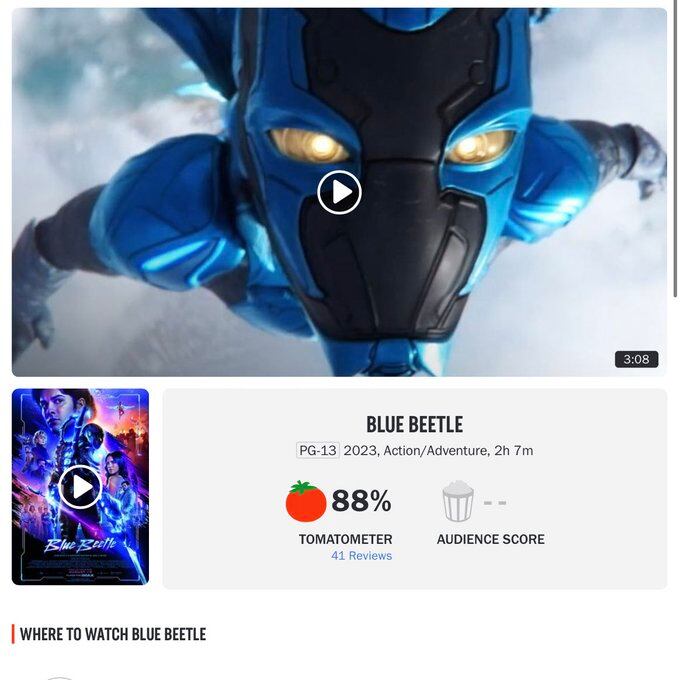Image resolution: width=680 pixels, height=680 pixels.
Task: Click the empty audience score dashes
Action: (495, 503)
